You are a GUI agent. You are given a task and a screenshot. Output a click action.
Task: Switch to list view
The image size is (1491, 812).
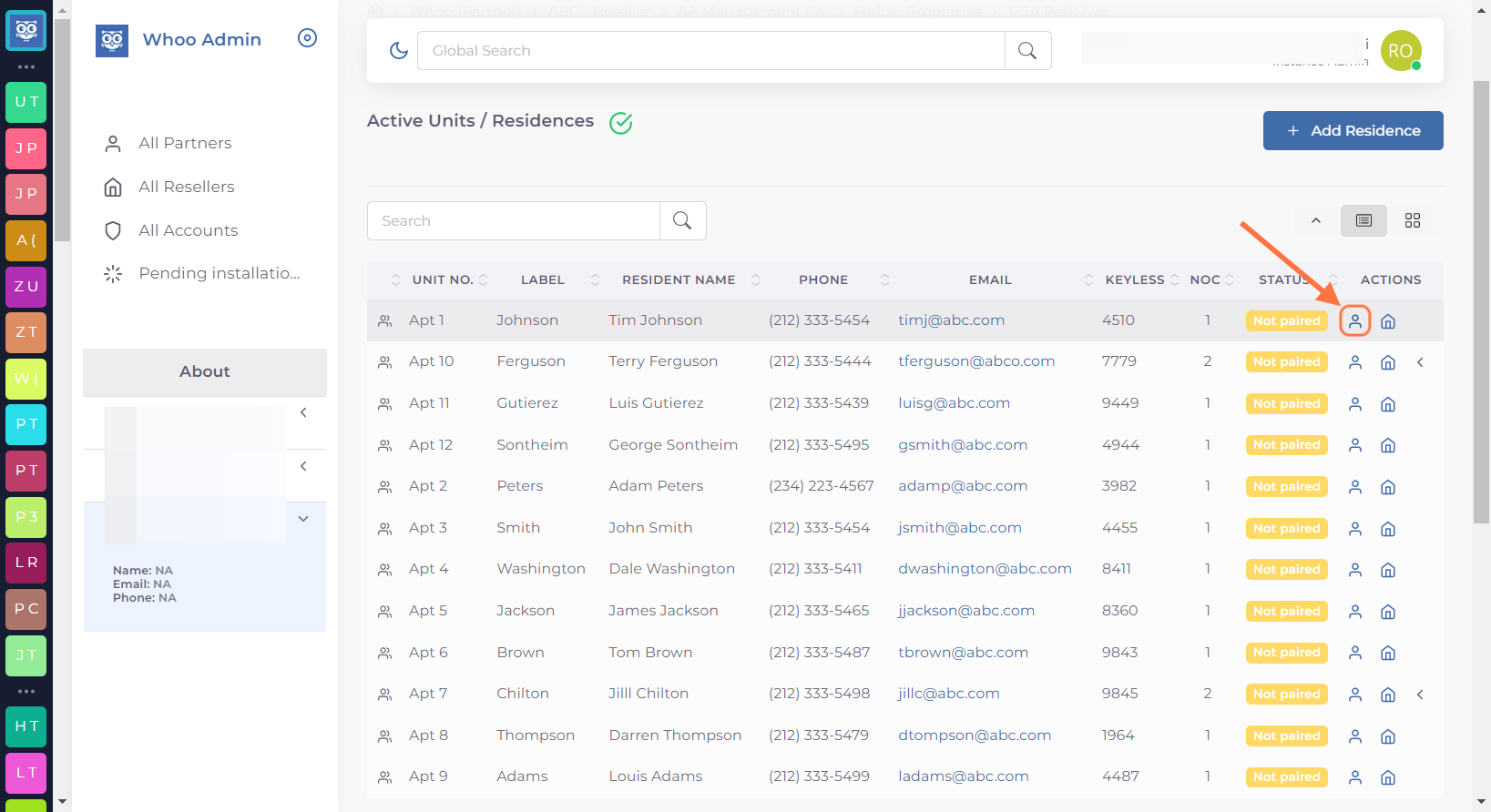coord(1363,220)
